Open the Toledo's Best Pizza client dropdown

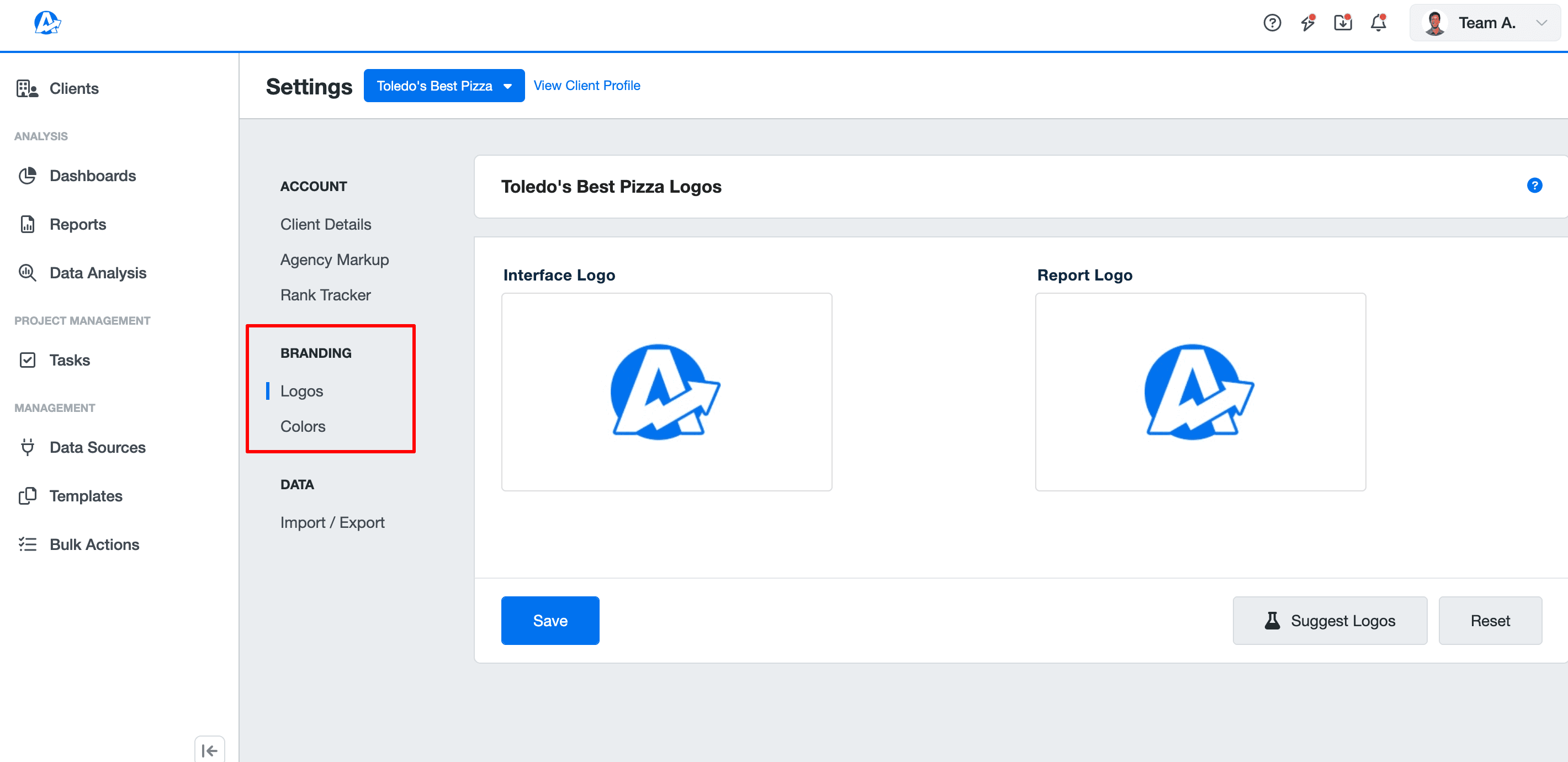(444, 85)
